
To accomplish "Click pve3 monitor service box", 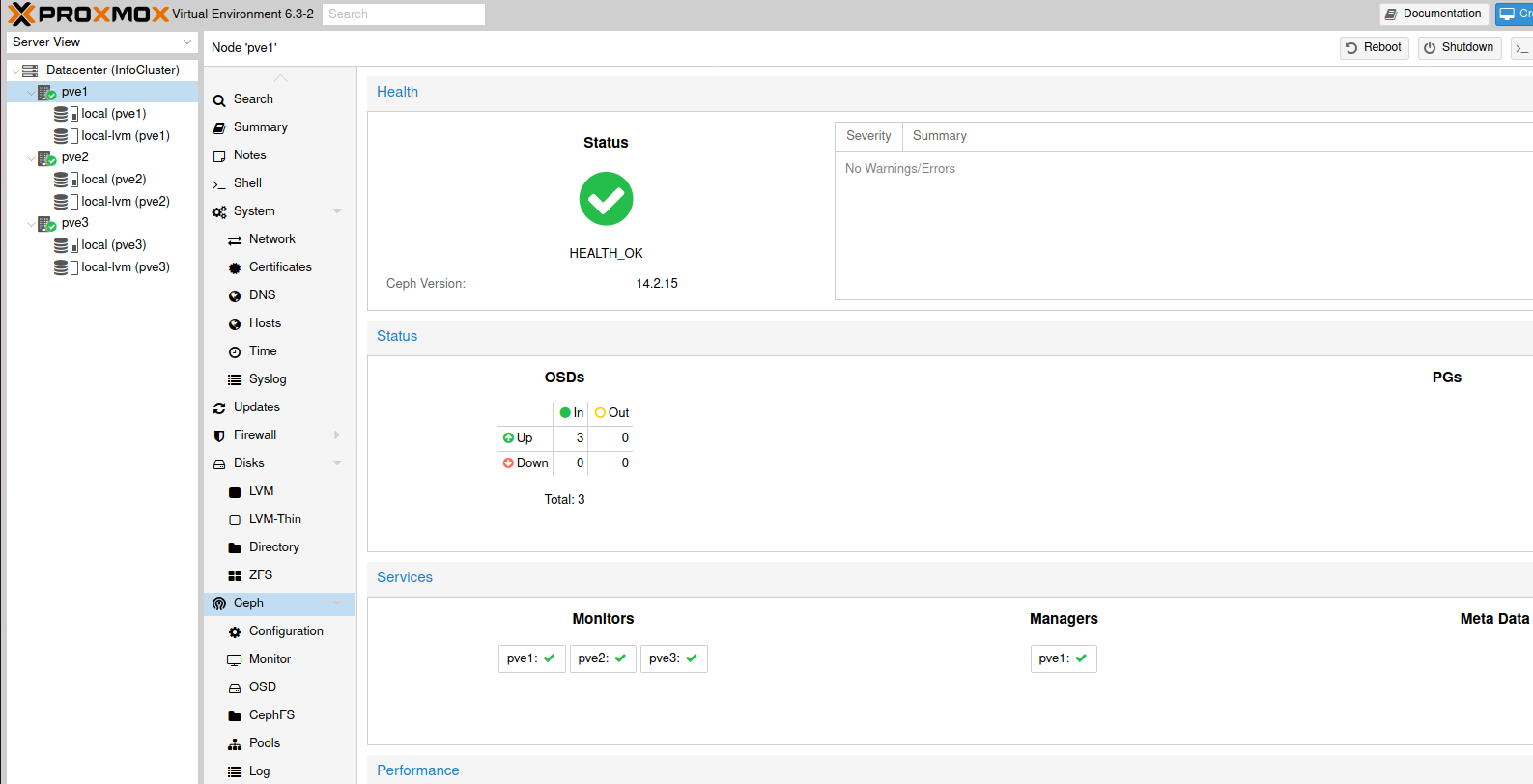I will coord(673,658).
